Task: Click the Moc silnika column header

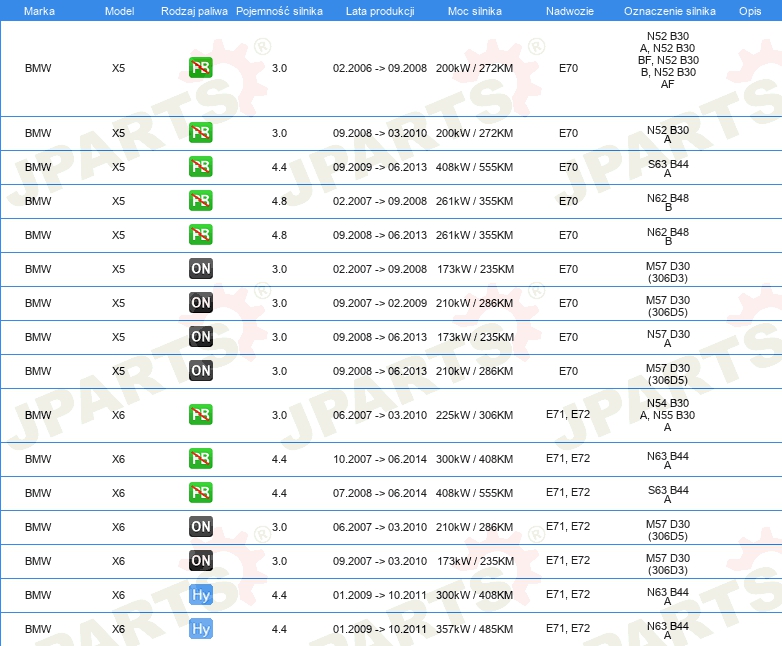Action: (474, 10)
